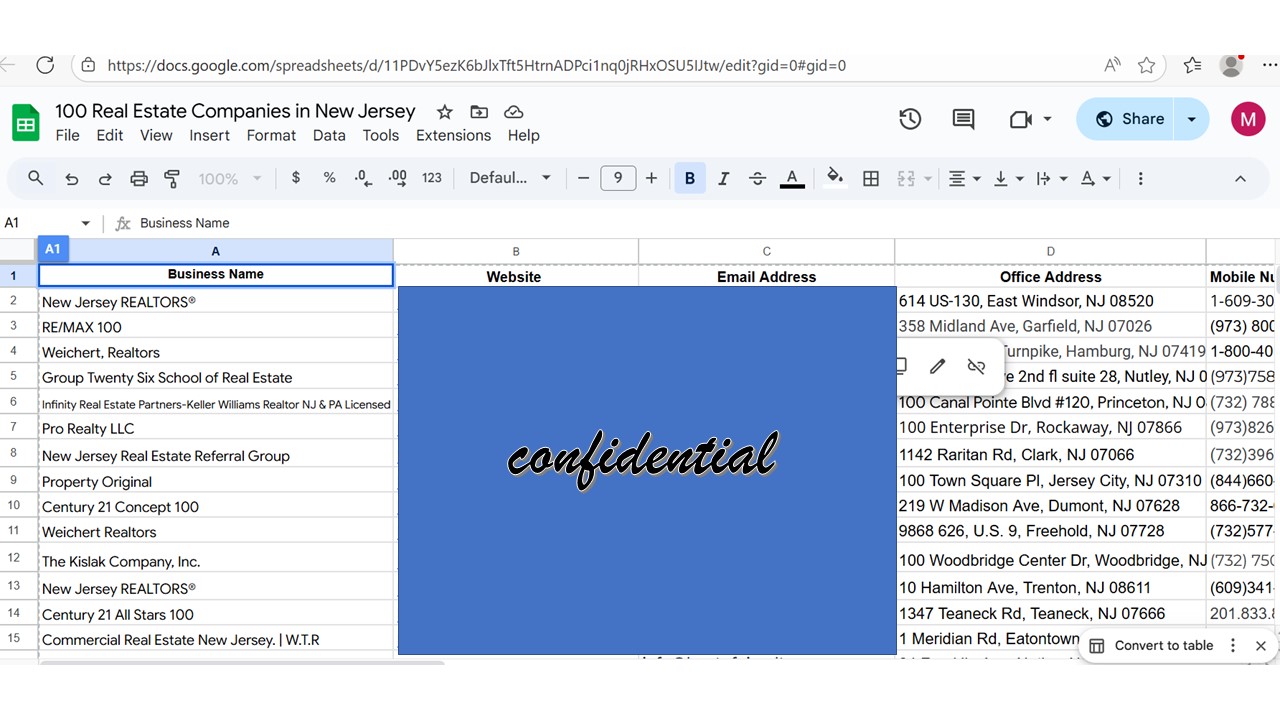Open the name box dropdown arrow

tap(85, 223)
